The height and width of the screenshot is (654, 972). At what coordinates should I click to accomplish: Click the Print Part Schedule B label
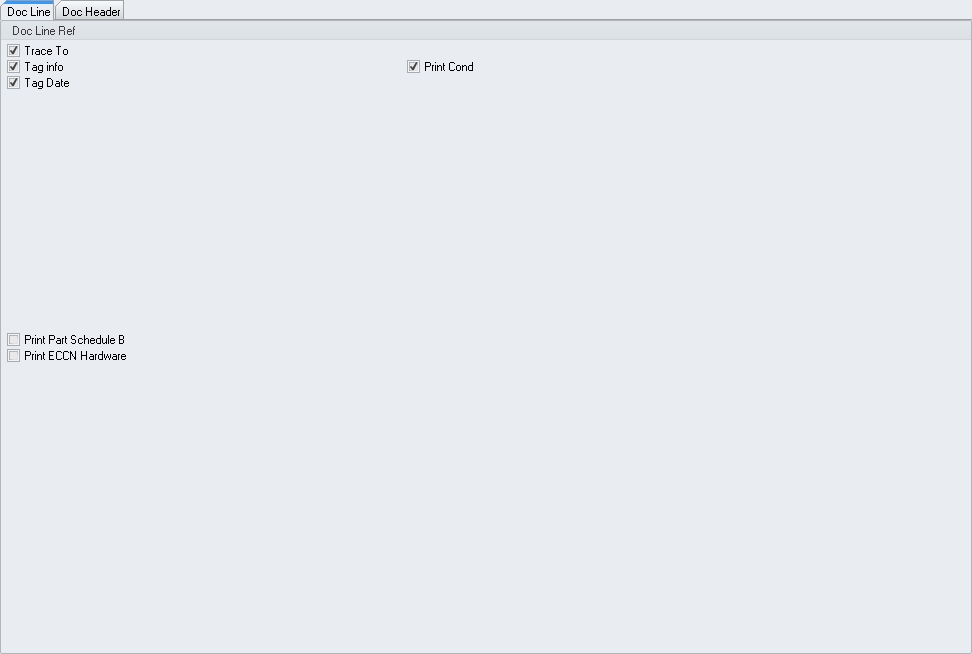(74, 340)
